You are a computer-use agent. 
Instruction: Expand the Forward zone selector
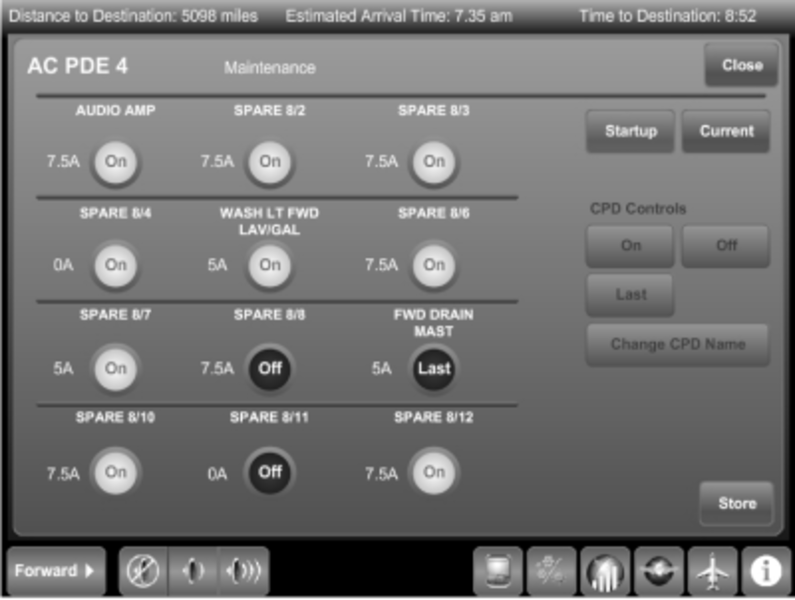[x=55, y=571]
